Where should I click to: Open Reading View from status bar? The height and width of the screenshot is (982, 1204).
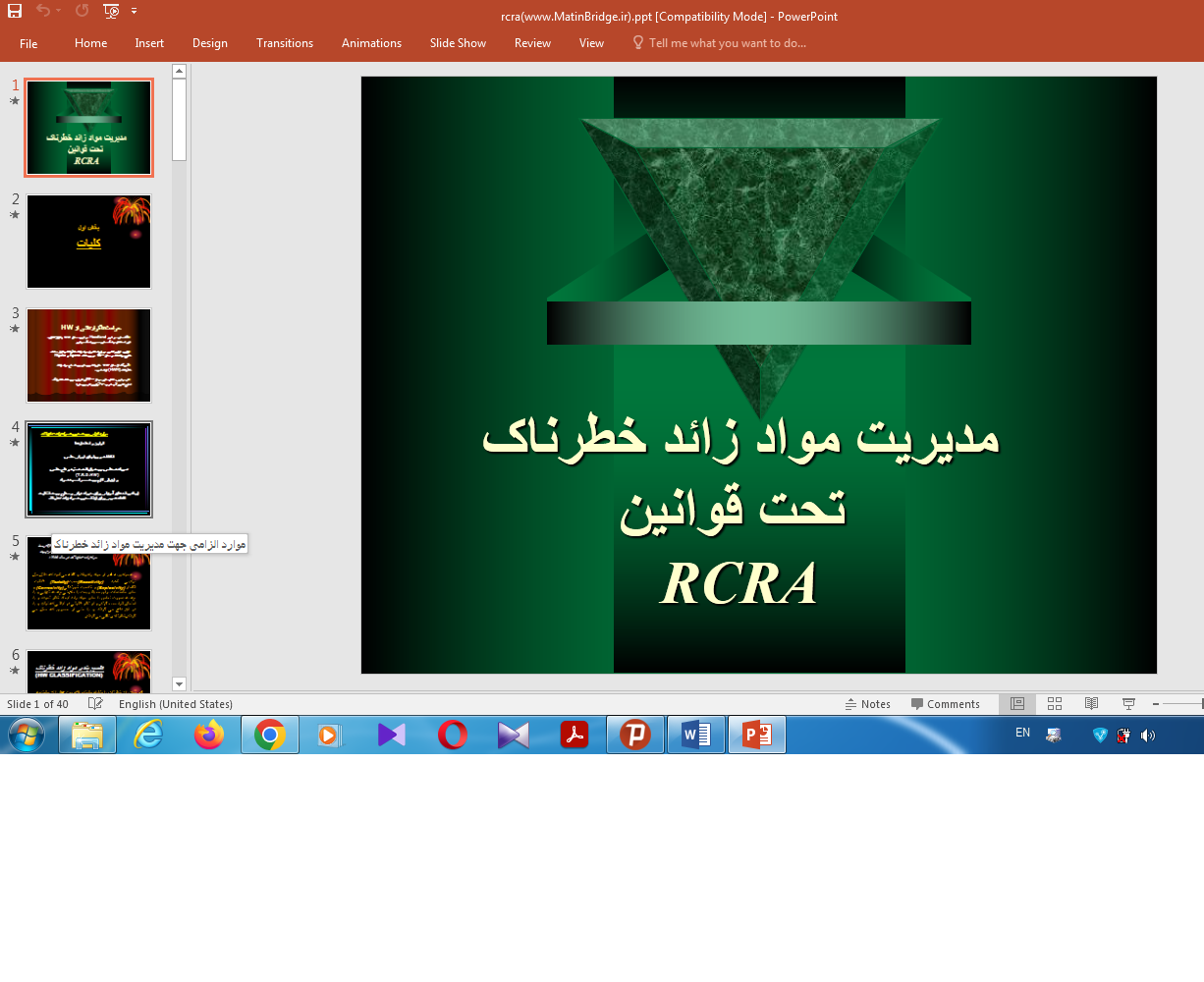point(1091,704)
